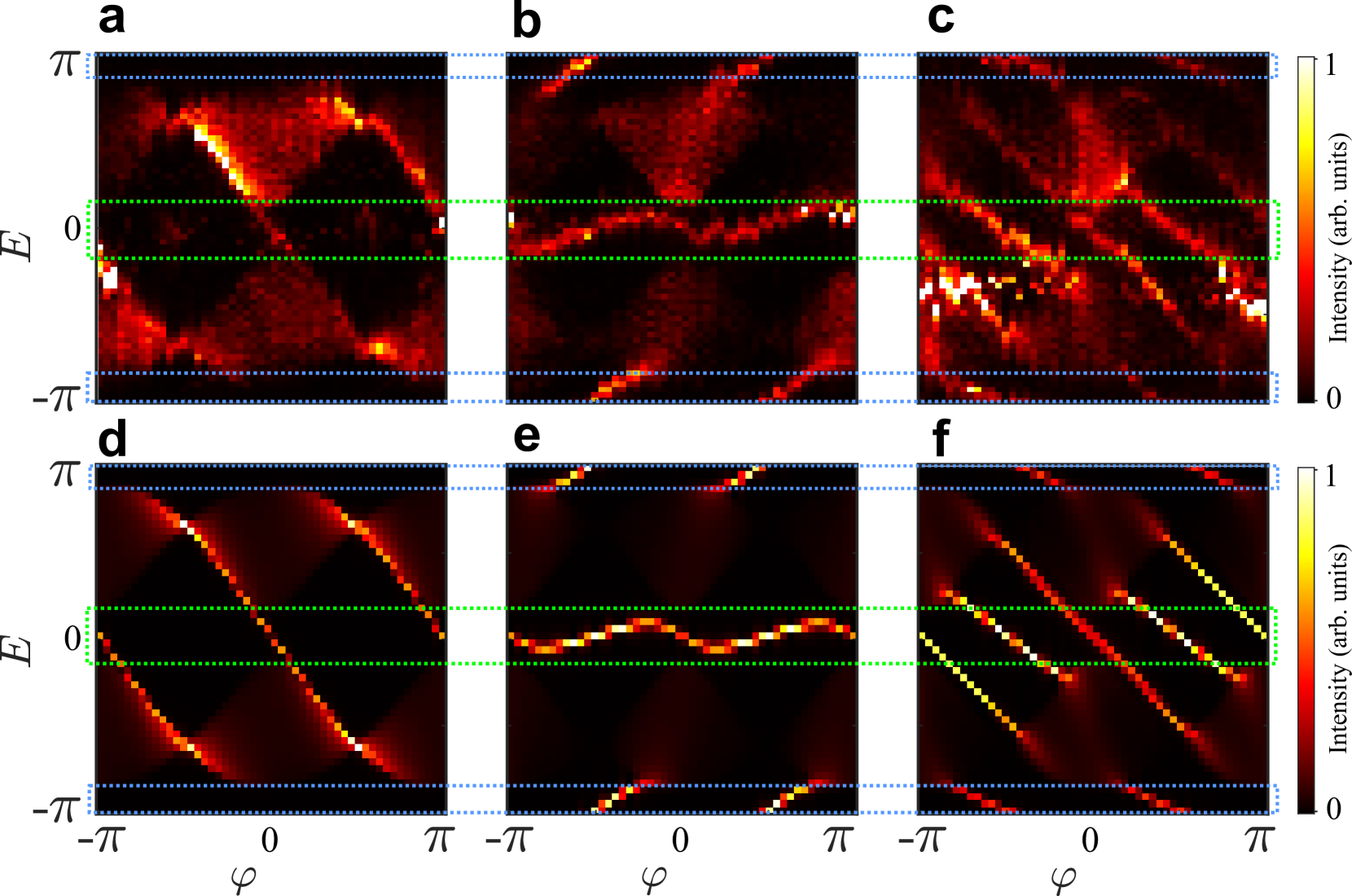Screen dimensions: 1352x896
Task: Click the "0" y-axis tick of panel d
Action: click(x=72, y=638)
